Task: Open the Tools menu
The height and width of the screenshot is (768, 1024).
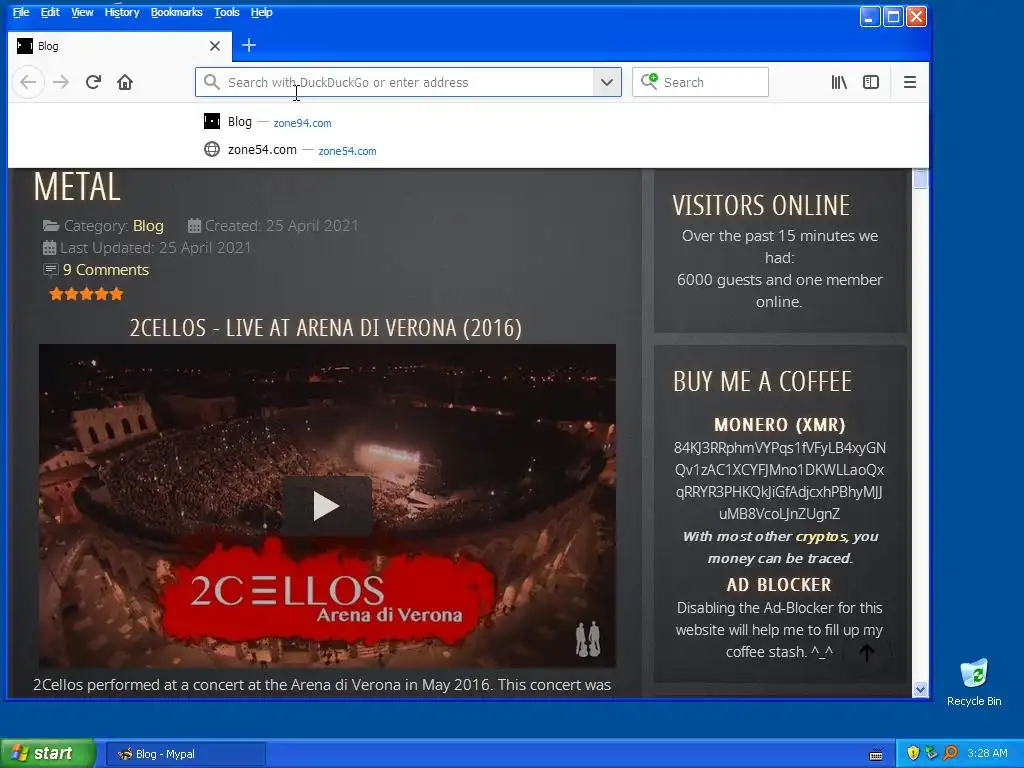Action: click(227, 12)
